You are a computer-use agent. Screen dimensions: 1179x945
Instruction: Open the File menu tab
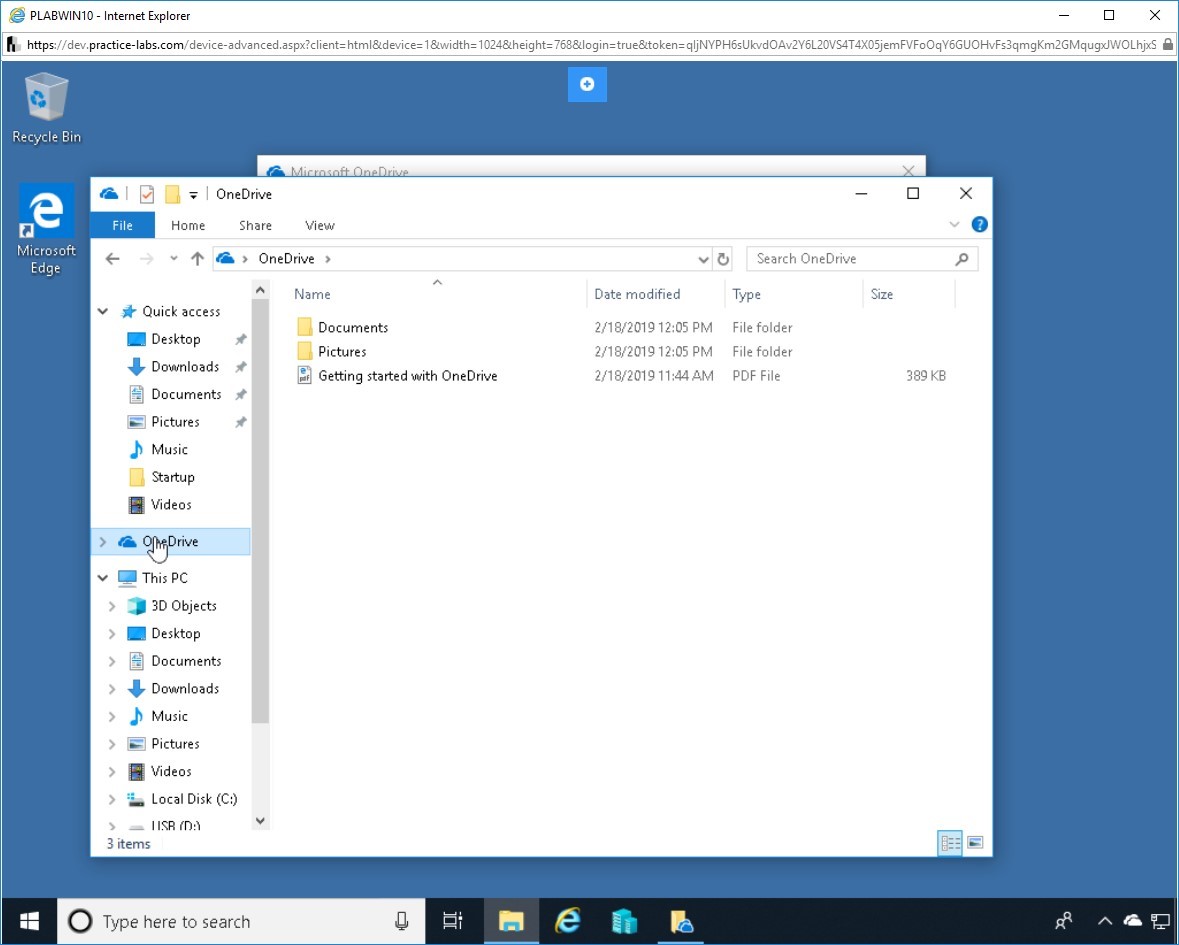click(x=122, y=225)
